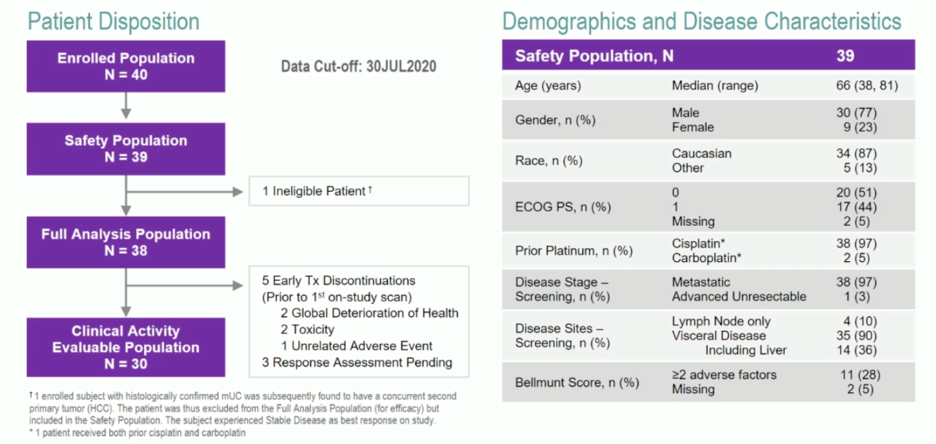Click the Metastatic cell

(701, 282)
